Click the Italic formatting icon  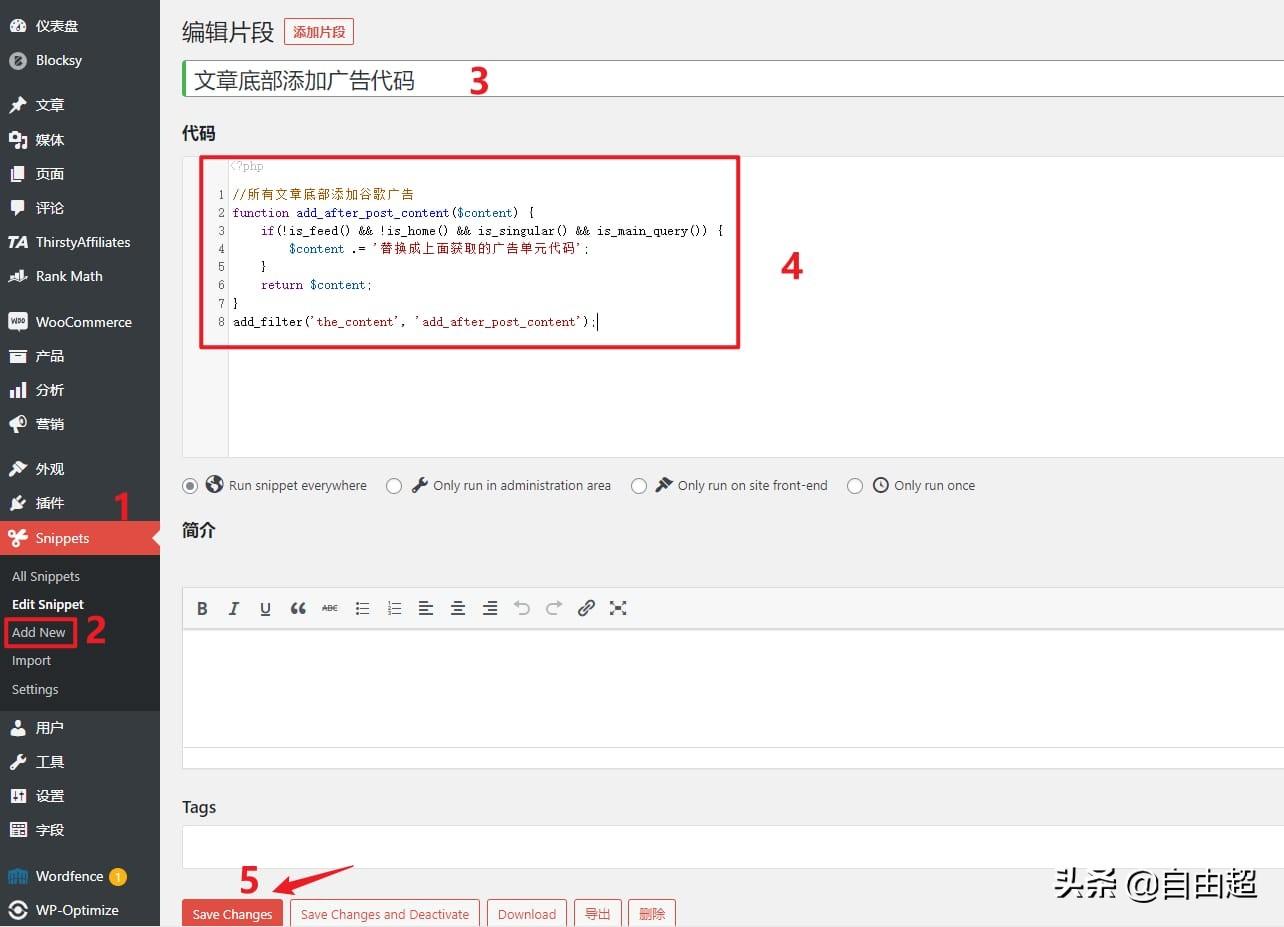point(234,608)
